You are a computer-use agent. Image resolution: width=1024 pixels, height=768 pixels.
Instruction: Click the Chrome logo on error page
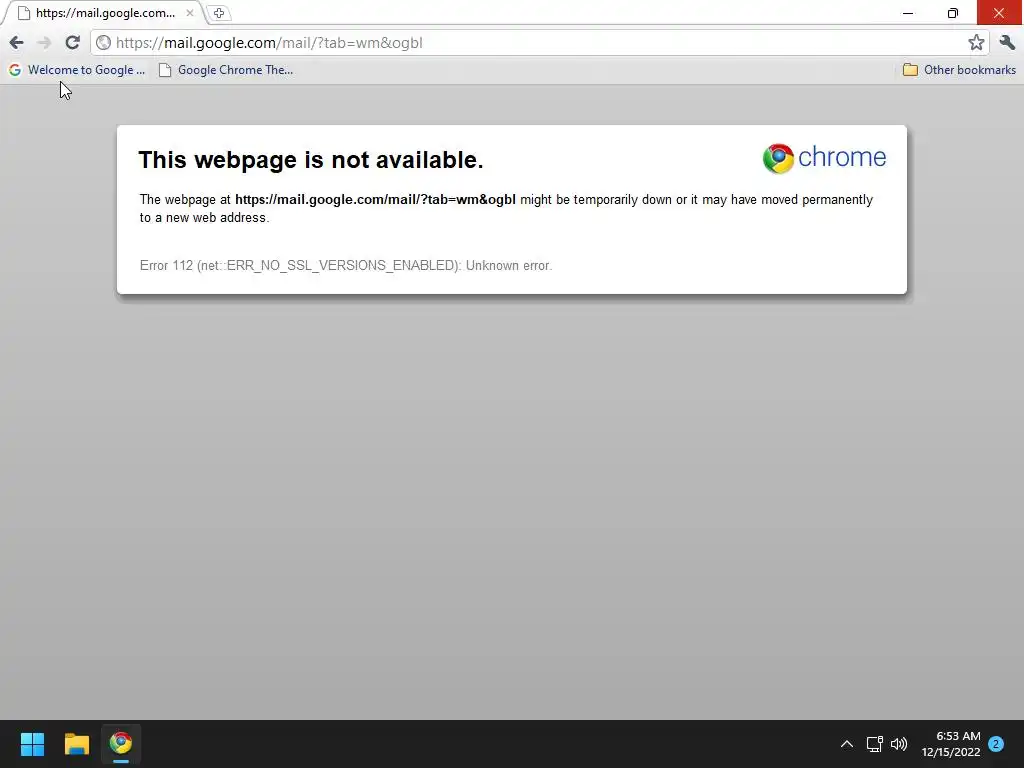[x=824, y=158]
